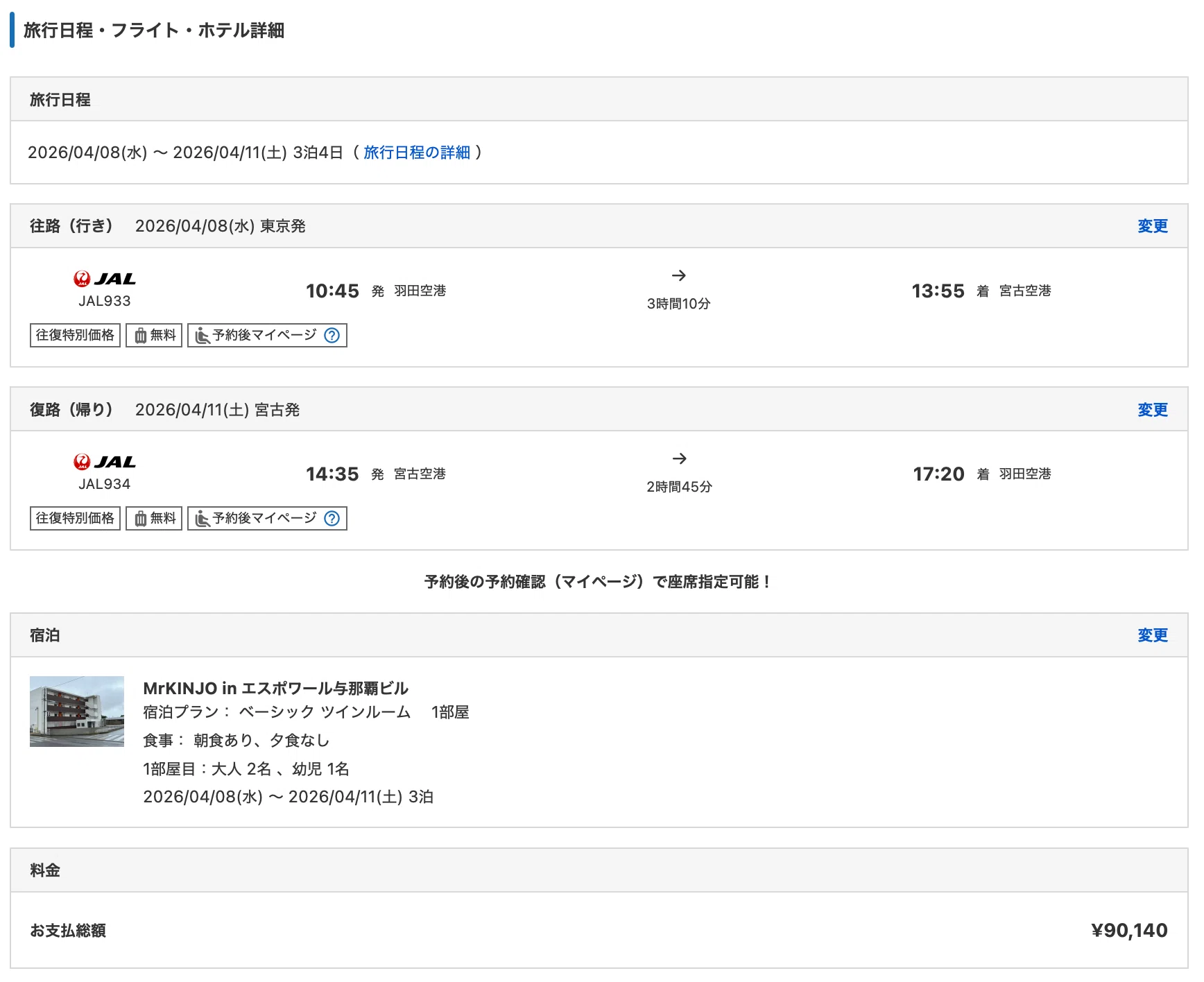Image resolution: width=1204 pixels, height=982 pixels.
Task: Click 宿泊プラン ベーシック ツインルーム line
Action: [306, 712]
